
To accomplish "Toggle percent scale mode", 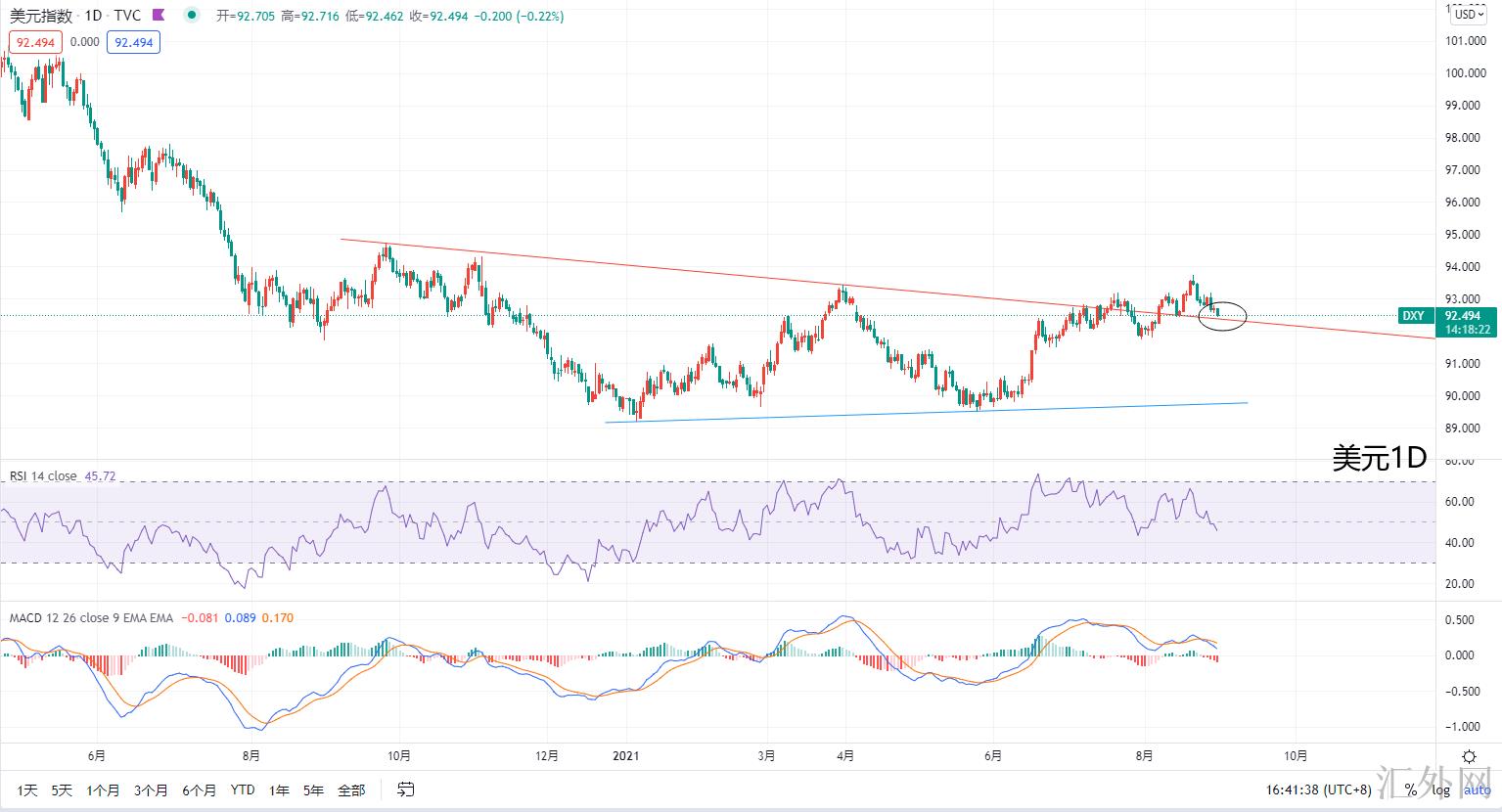I will coord(1410,789).
